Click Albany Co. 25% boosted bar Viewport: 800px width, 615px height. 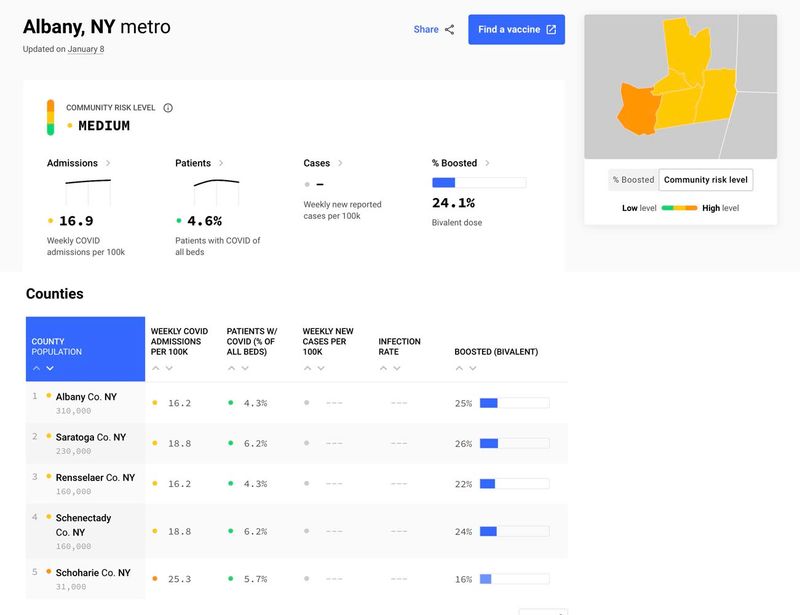coord(514,403)
